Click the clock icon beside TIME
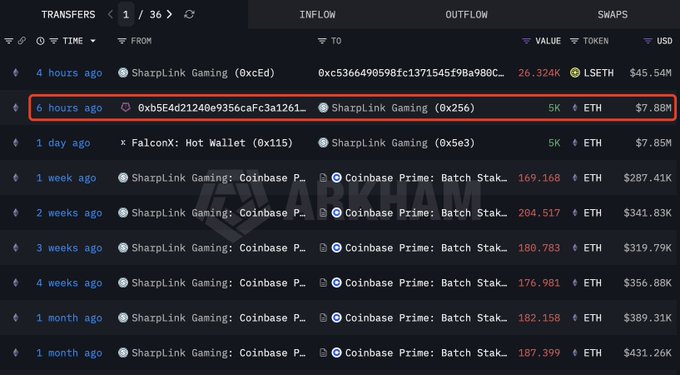 [40, 41]
